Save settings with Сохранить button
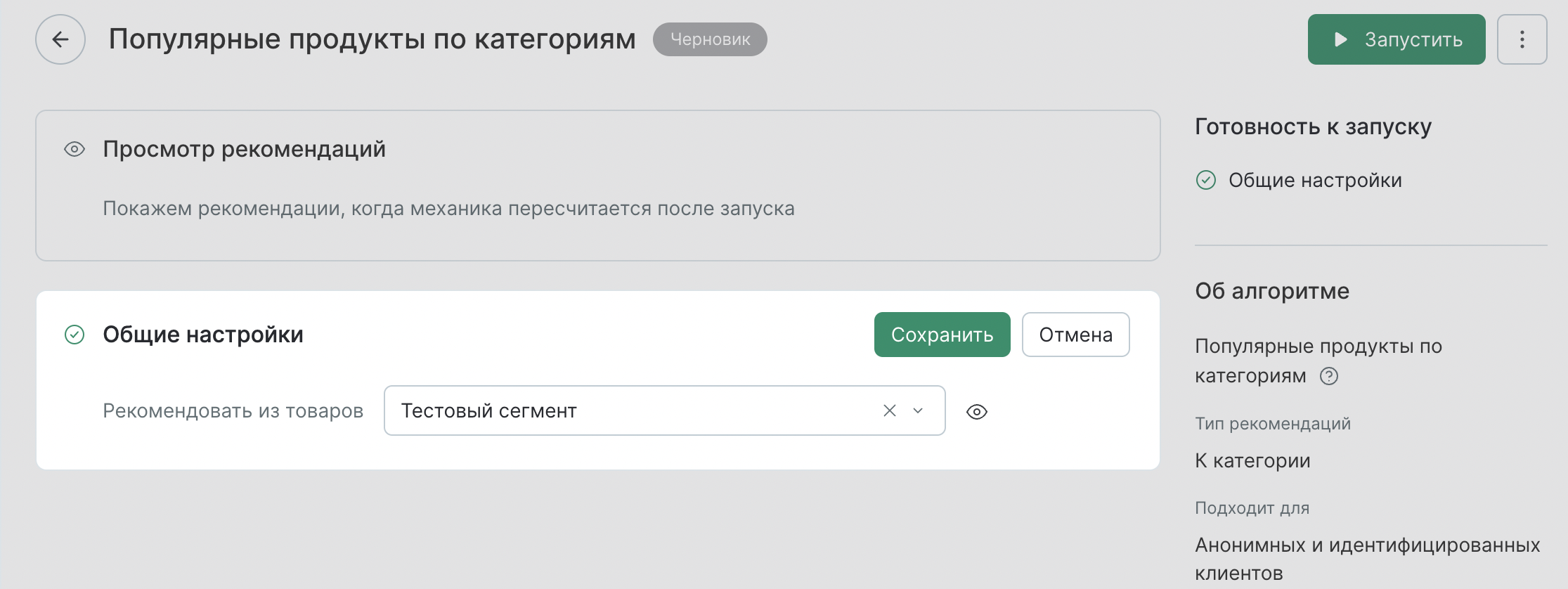Image resolution: width=1568 pixels, height=589 pixels. (x=942, y=335)
